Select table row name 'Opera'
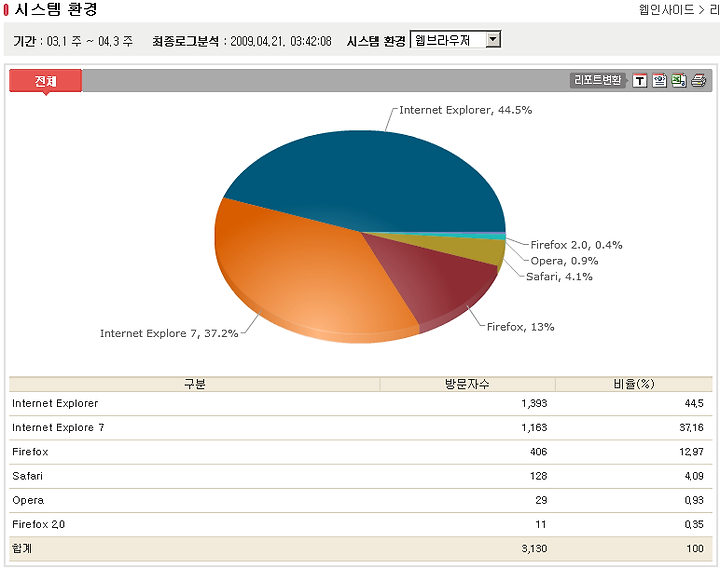Image resolution: width=720 pixels, height=568 pixels. coord(28,501)
